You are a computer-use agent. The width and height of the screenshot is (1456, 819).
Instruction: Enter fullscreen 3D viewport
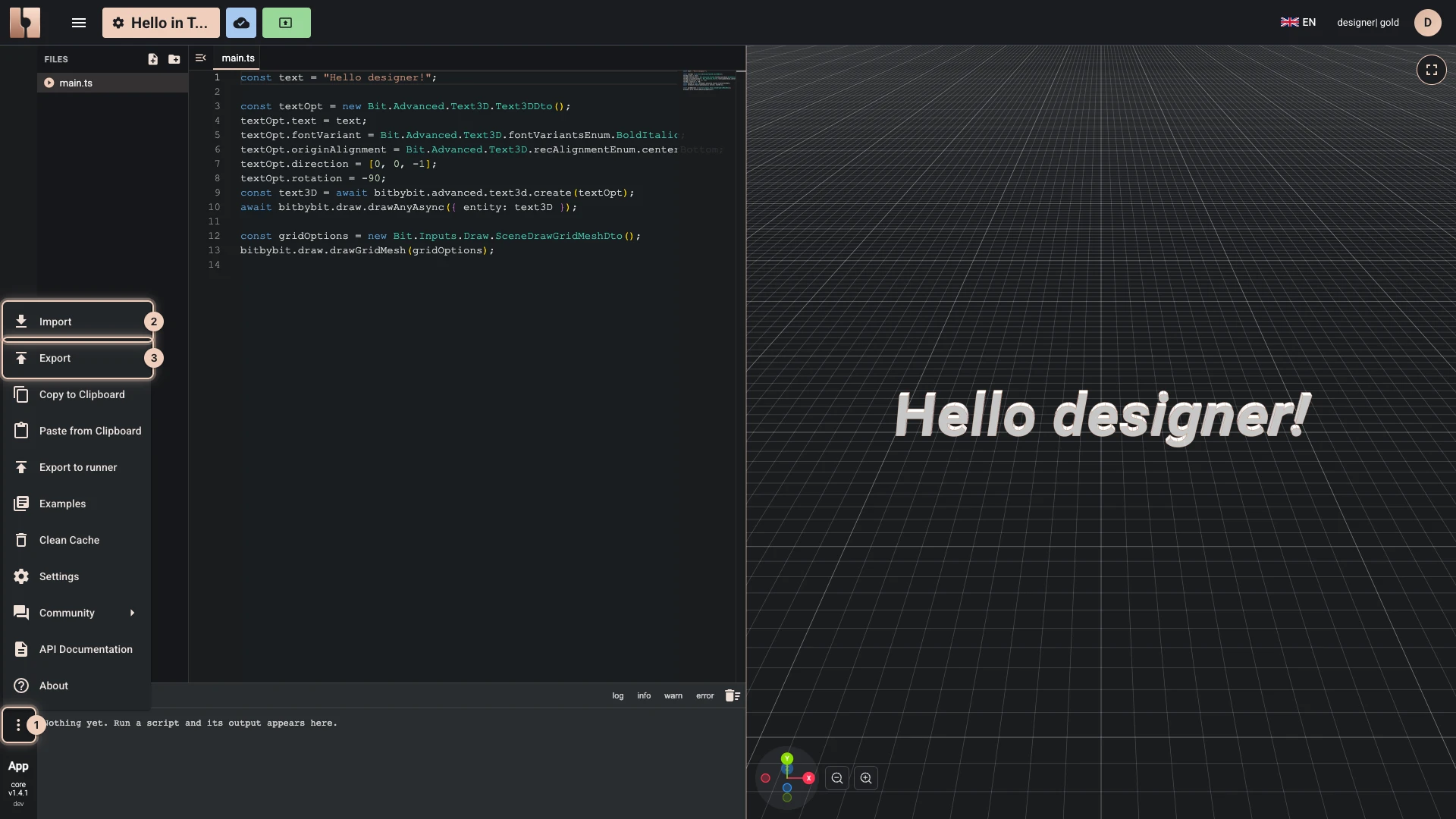pos(1431,70)
